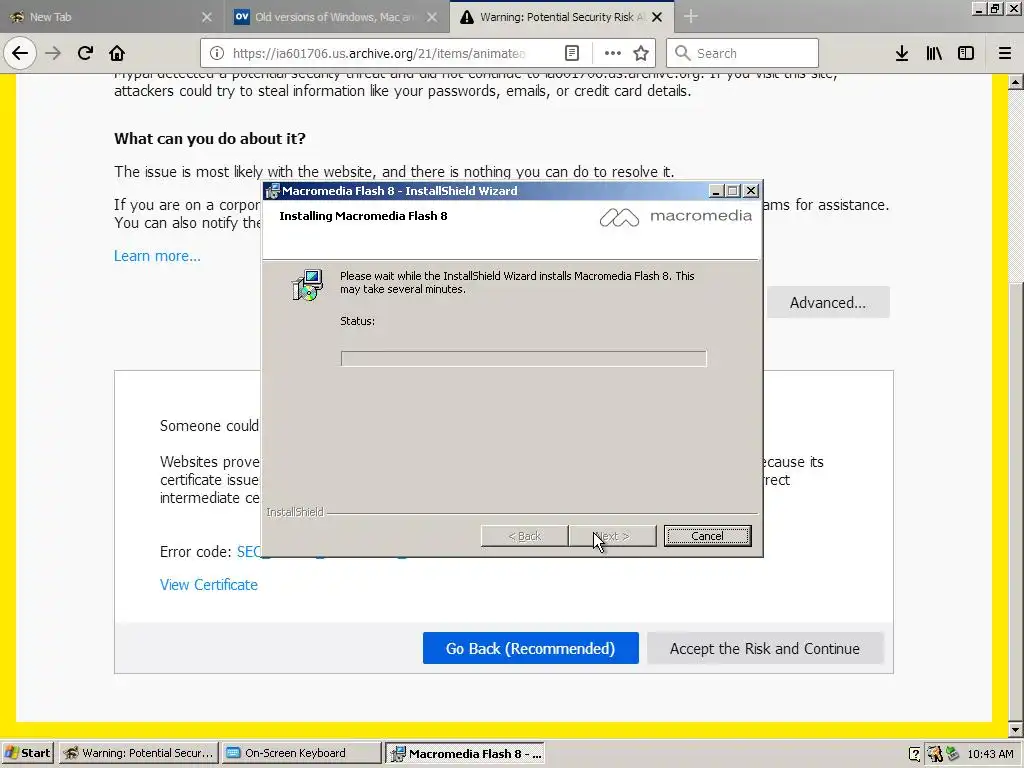Close the Warning Potential Security Risk tab
This screenshot has height=768, width=1024.
click(x=658, y=17)
